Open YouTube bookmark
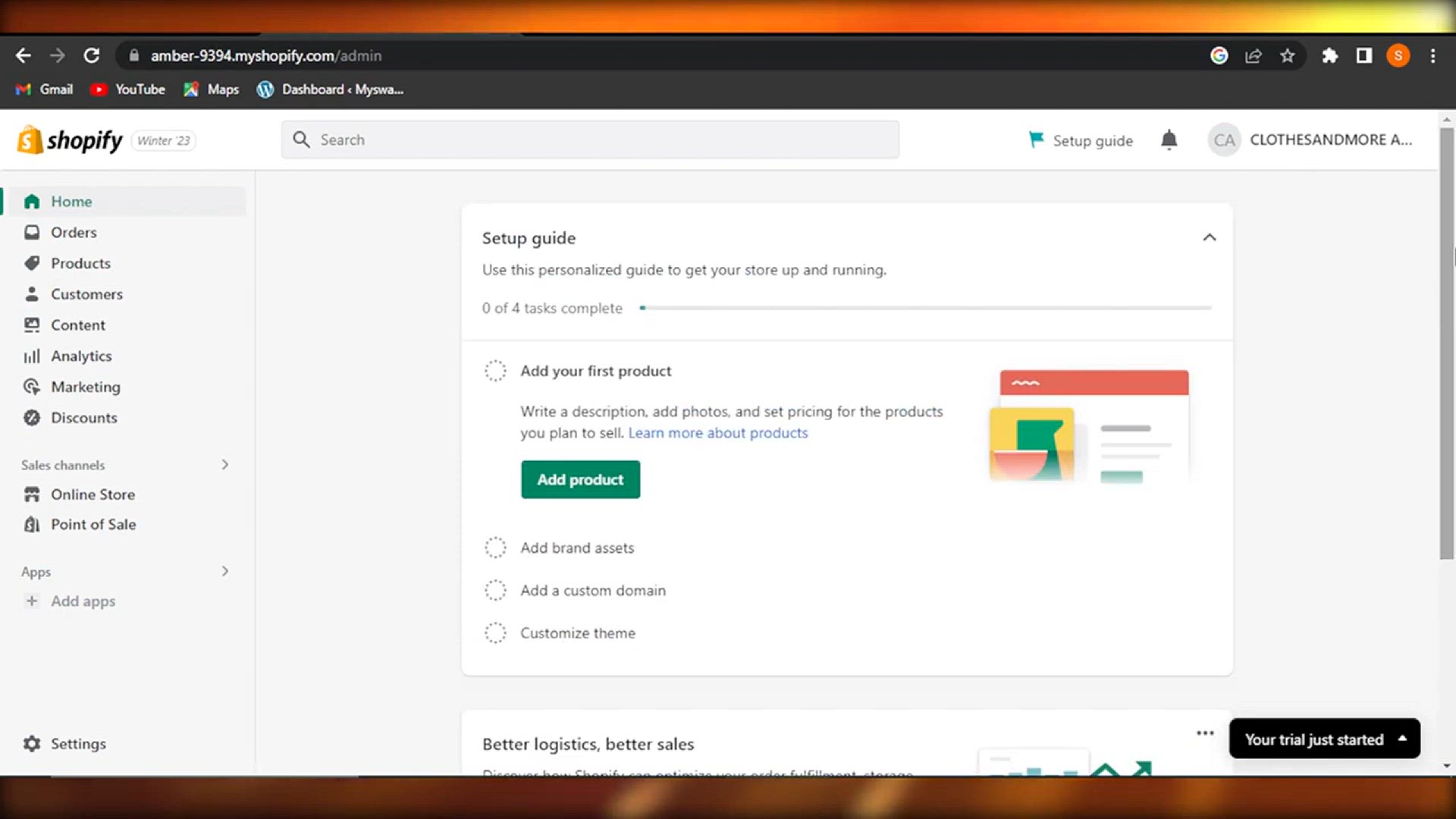 [127, 89]
